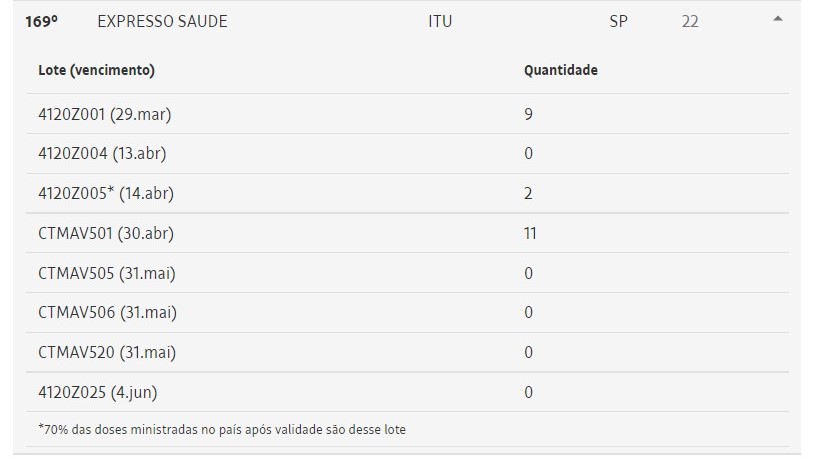
Task: Click quantity 2 for lot 4120Z005
Action: pyautogui.click(x=528, y=194)
